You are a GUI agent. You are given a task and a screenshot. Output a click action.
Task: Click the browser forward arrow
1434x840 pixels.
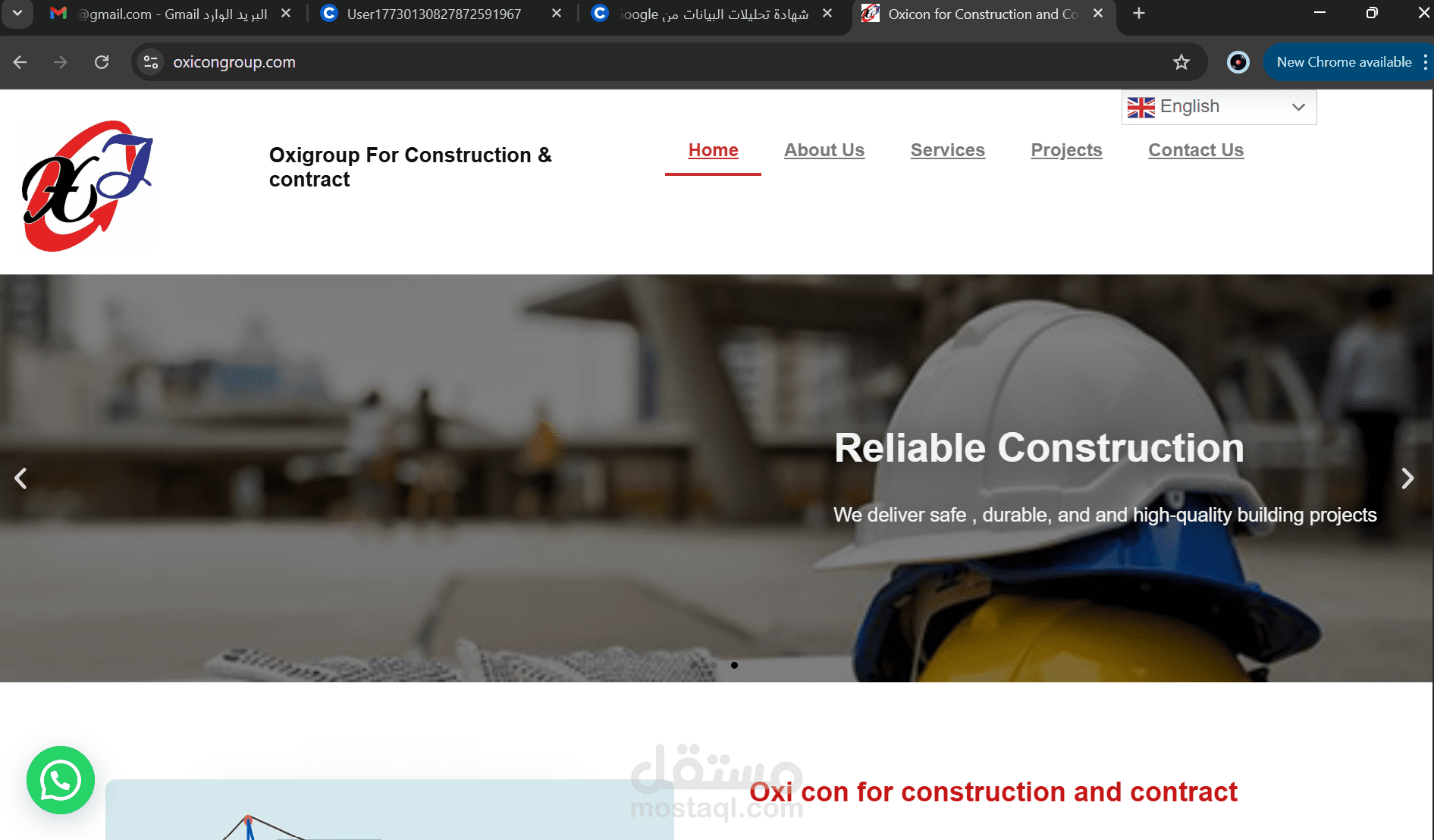[x=61, y=62]
